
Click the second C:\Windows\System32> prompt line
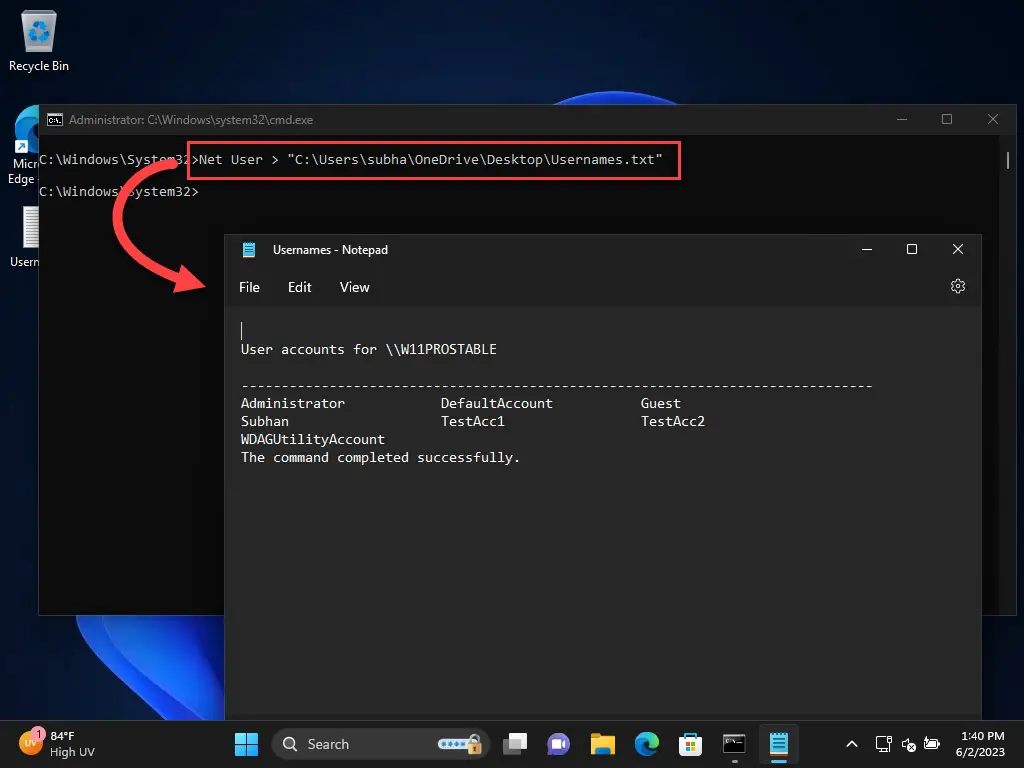click(119, 191)
